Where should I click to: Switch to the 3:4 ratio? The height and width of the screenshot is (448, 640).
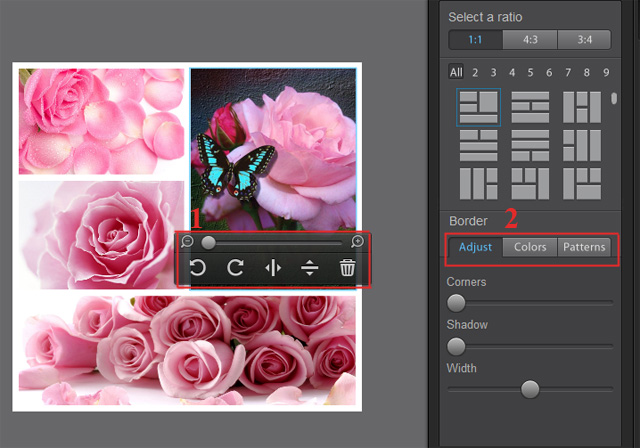click(584, 40)
